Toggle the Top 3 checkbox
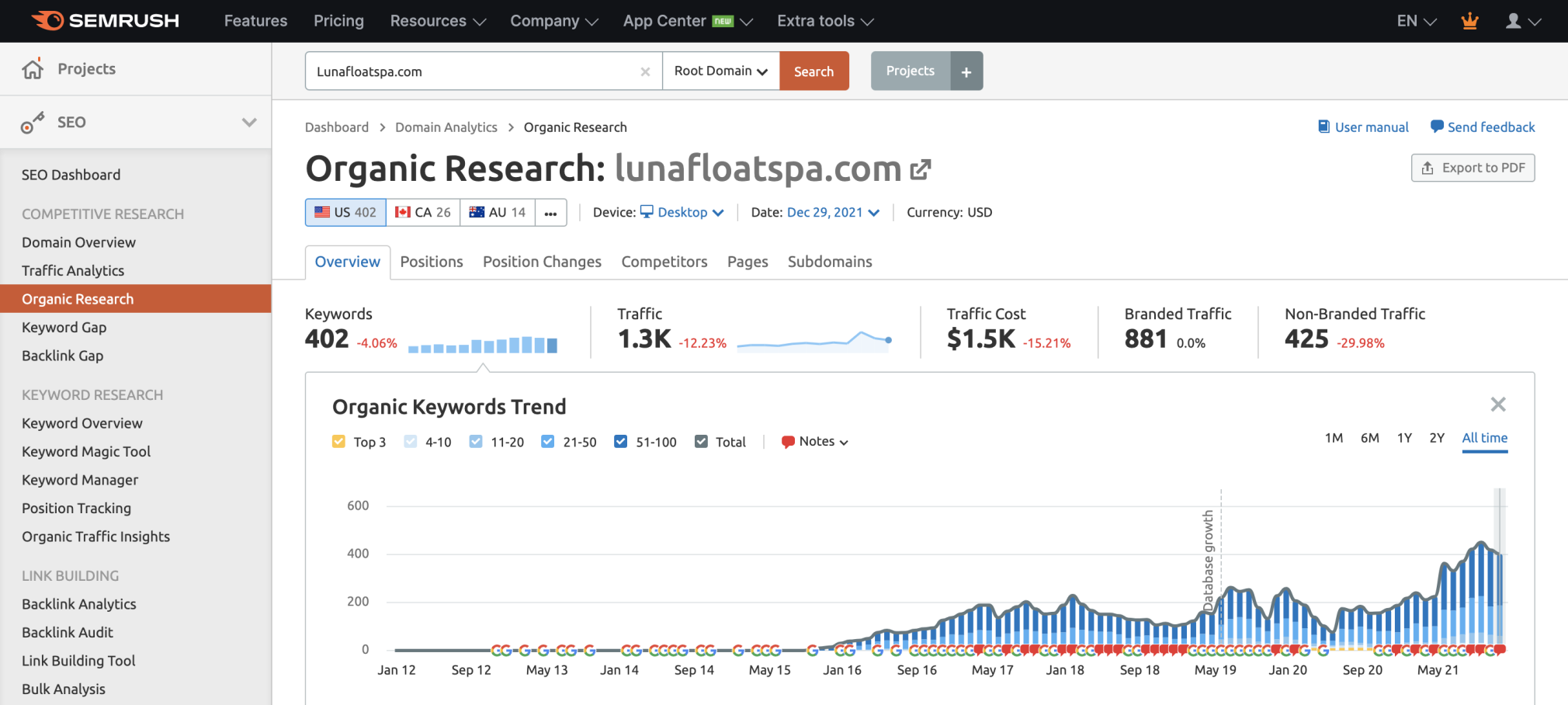 [x=338, y=442]
